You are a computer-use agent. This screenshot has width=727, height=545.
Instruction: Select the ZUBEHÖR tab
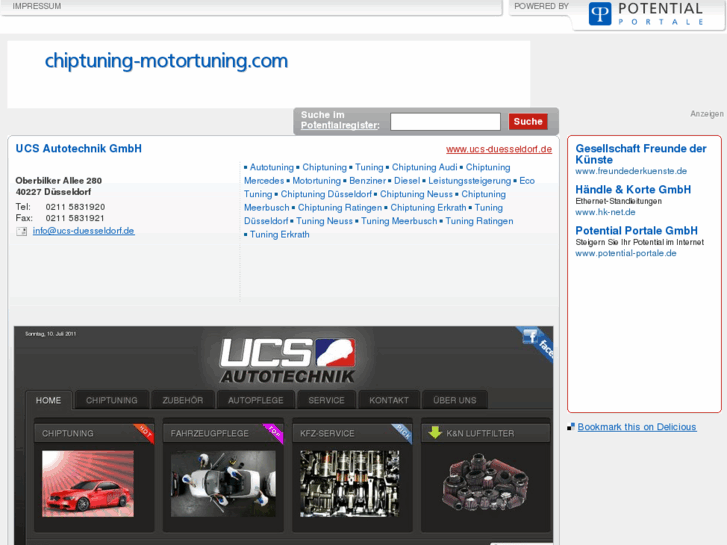[183, 400]
